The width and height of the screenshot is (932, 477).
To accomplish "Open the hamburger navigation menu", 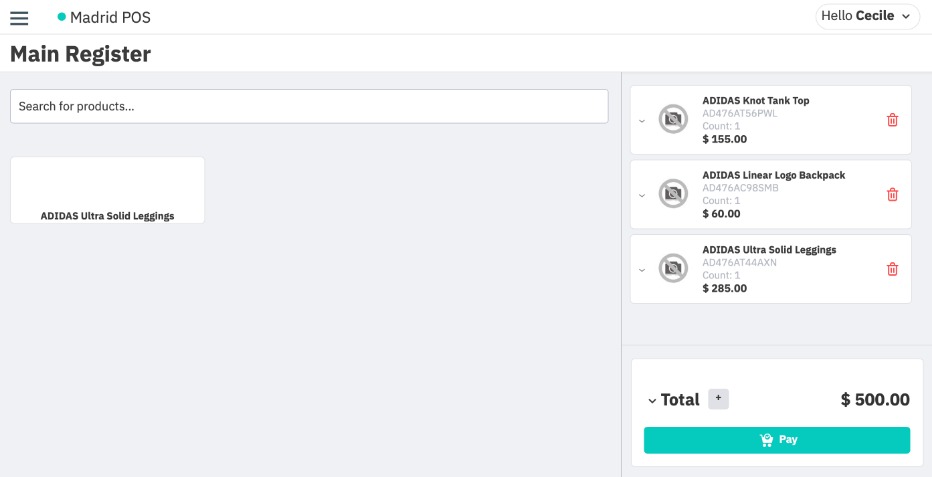I will click(19, 17).
